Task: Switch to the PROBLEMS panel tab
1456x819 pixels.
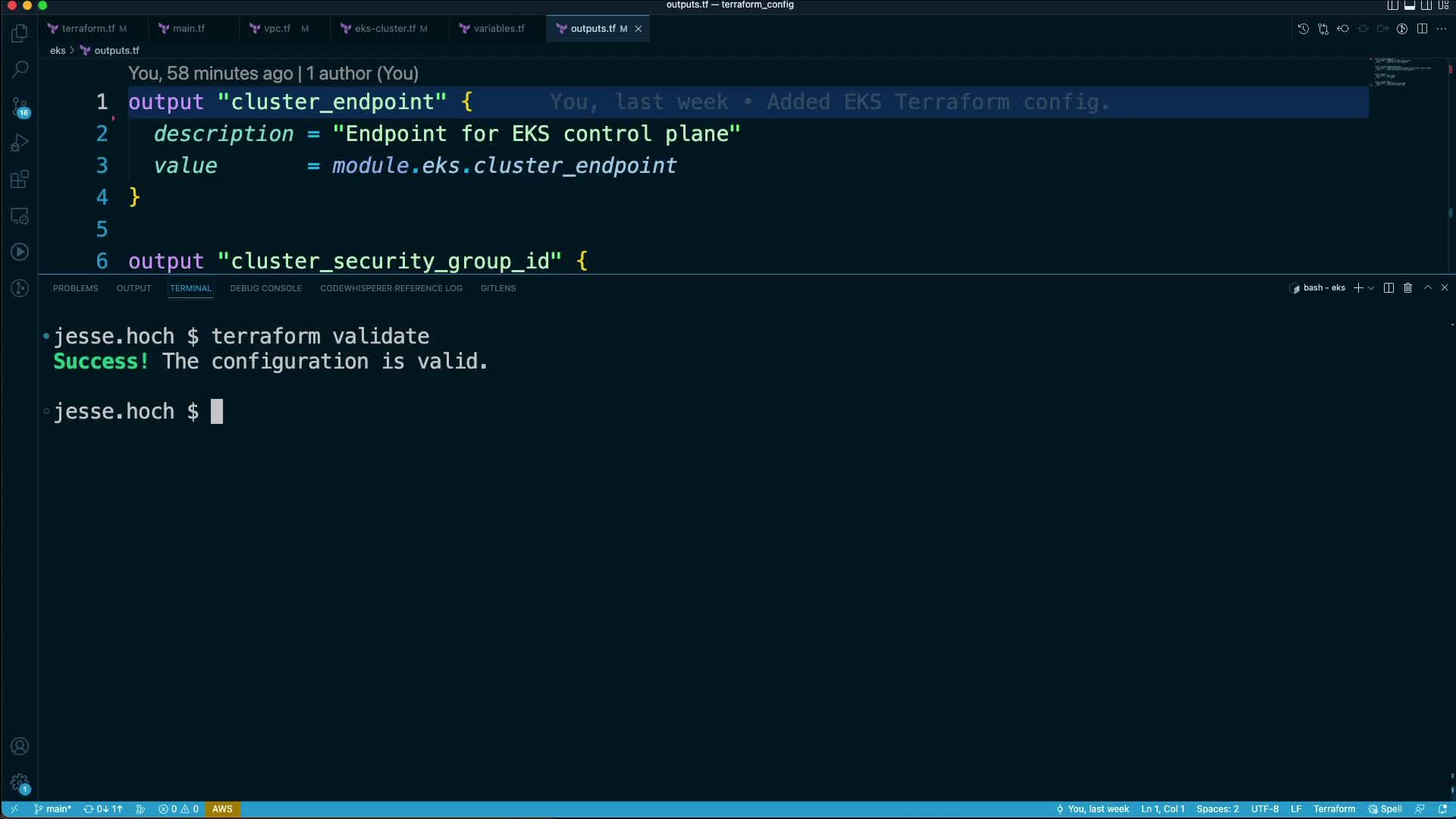Action: pyautogui.click(x=75, y=288)
